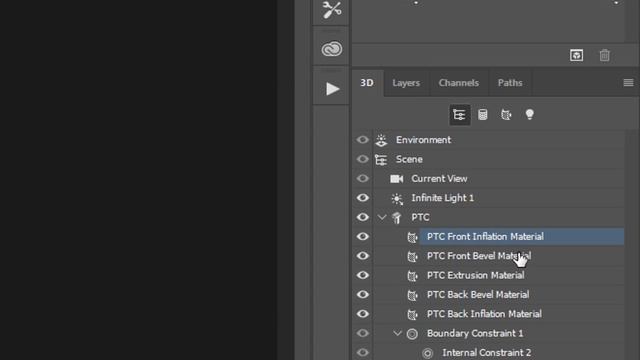Toggle visibility of Internal Constraint 2

click(x=362, y=352)
